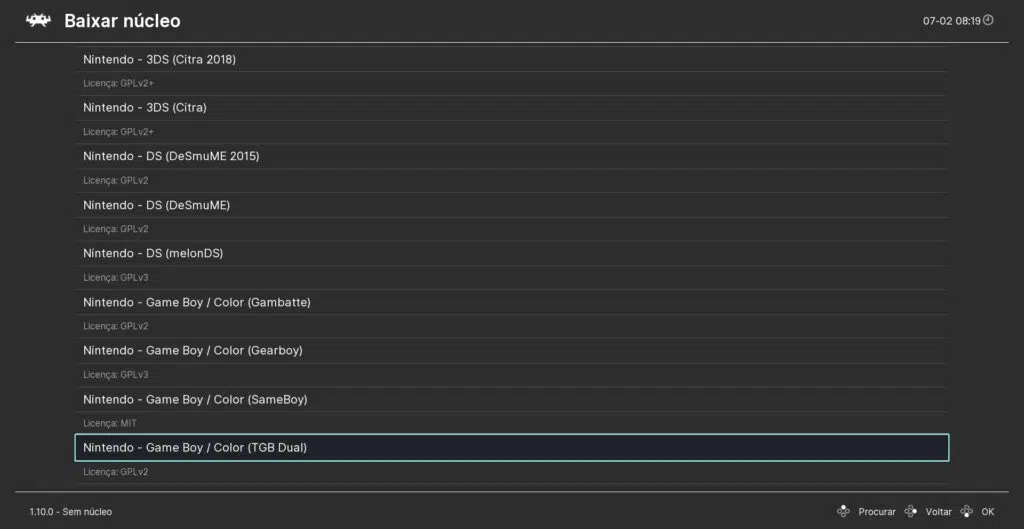Click the gamepad icon next to Procurar
This screenshot has height=529, width=1024.
coord(843,511)
